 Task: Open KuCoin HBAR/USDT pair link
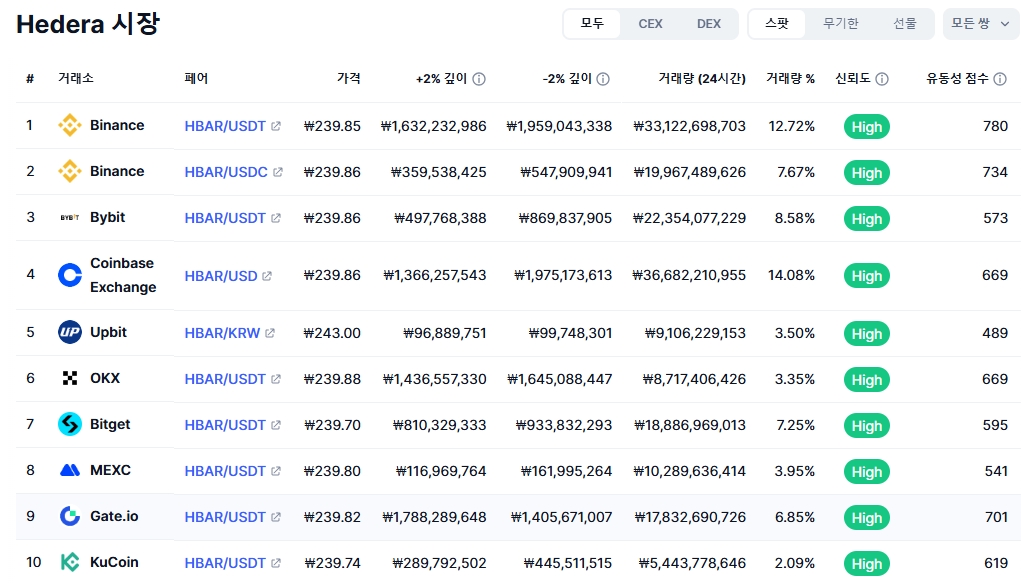pyautogui.click(x=225, y=563)
